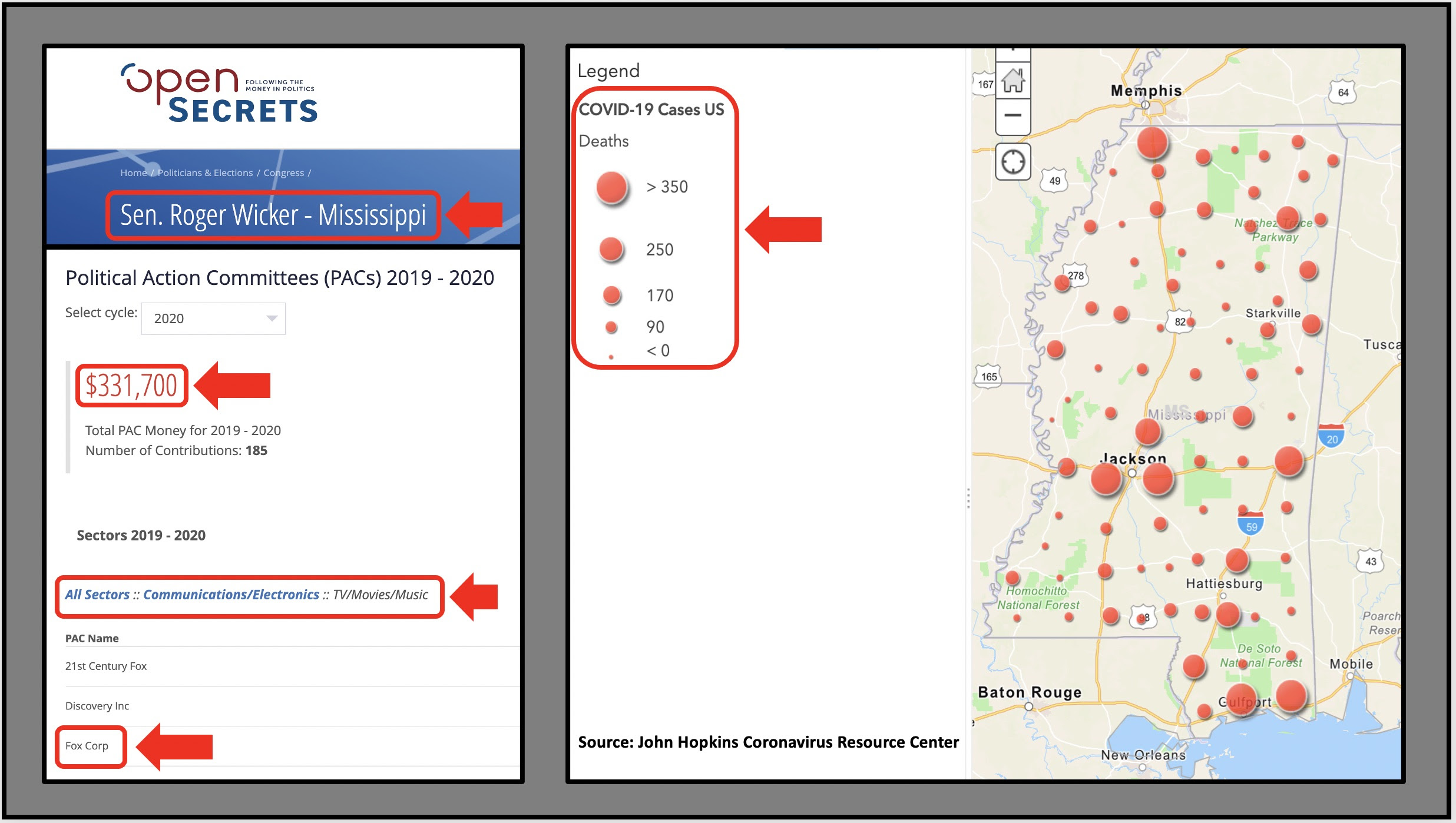
Task: Click the locate-me crosshair map button
Action: pos(1013,162)
